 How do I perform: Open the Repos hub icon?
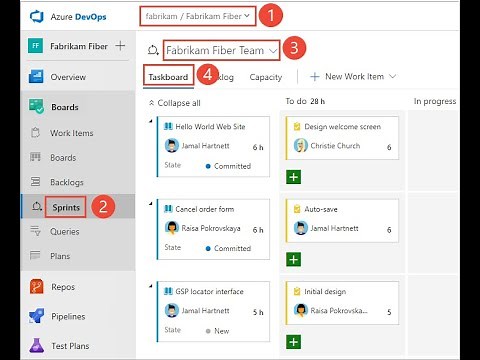pyautogui.click(x=36, y=286)
